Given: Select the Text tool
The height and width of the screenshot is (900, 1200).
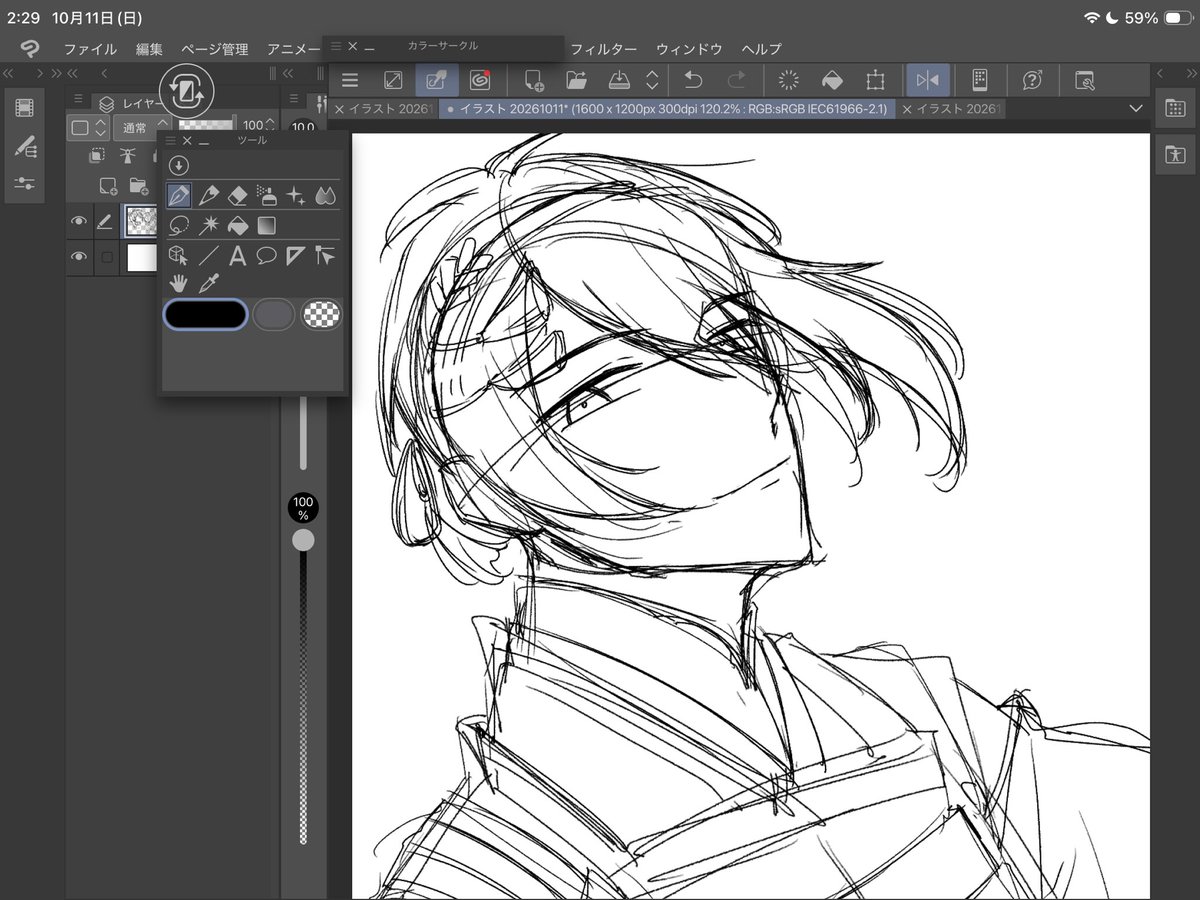Looking at the screenshot, I should pyautogui.click(x=237, y=255).
